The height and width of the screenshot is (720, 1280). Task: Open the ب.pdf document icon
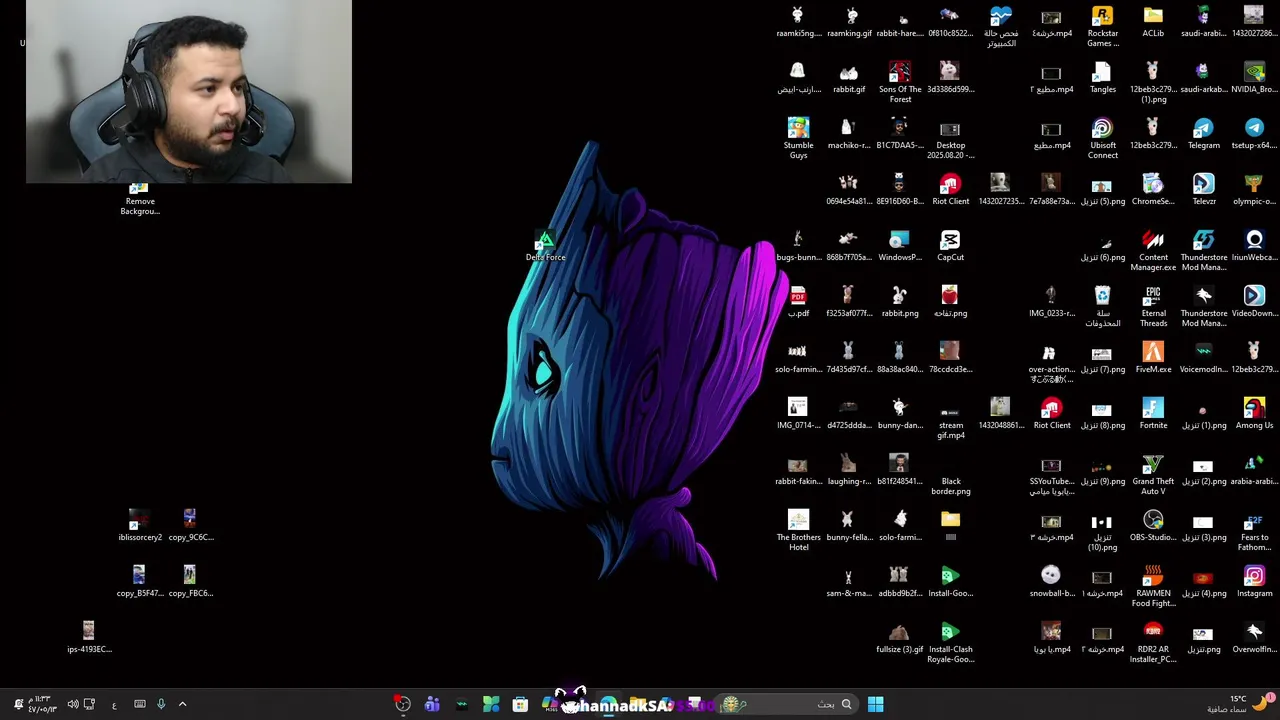click(798, 301)
